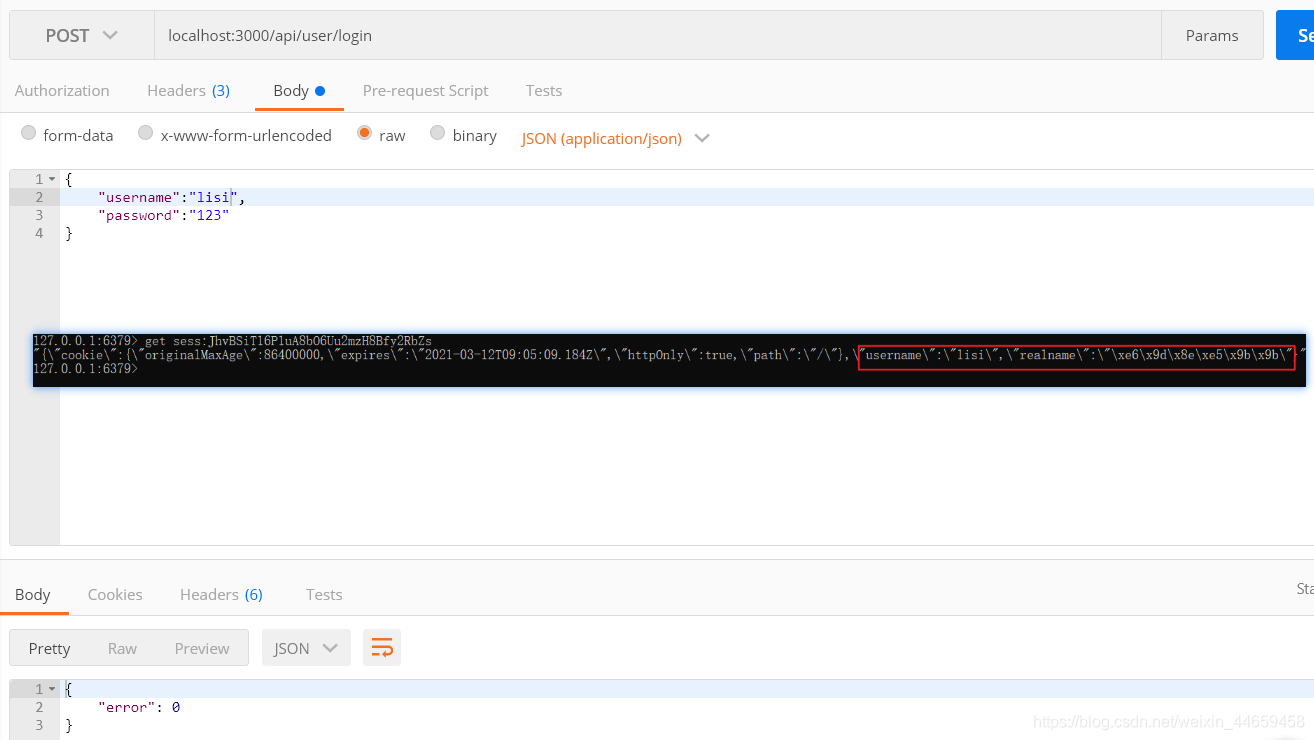Click the request URL field

[x=658, y=35]
